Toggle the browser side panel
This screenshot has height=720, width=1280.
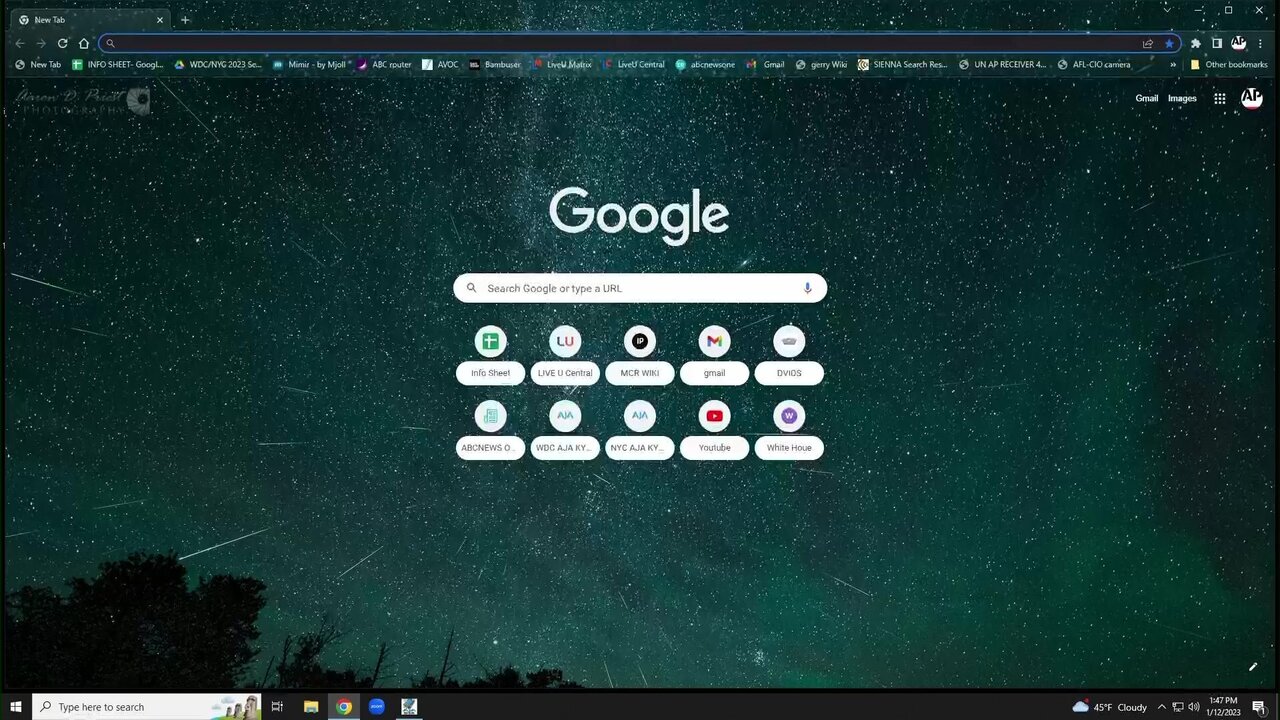click(1217, 43)
